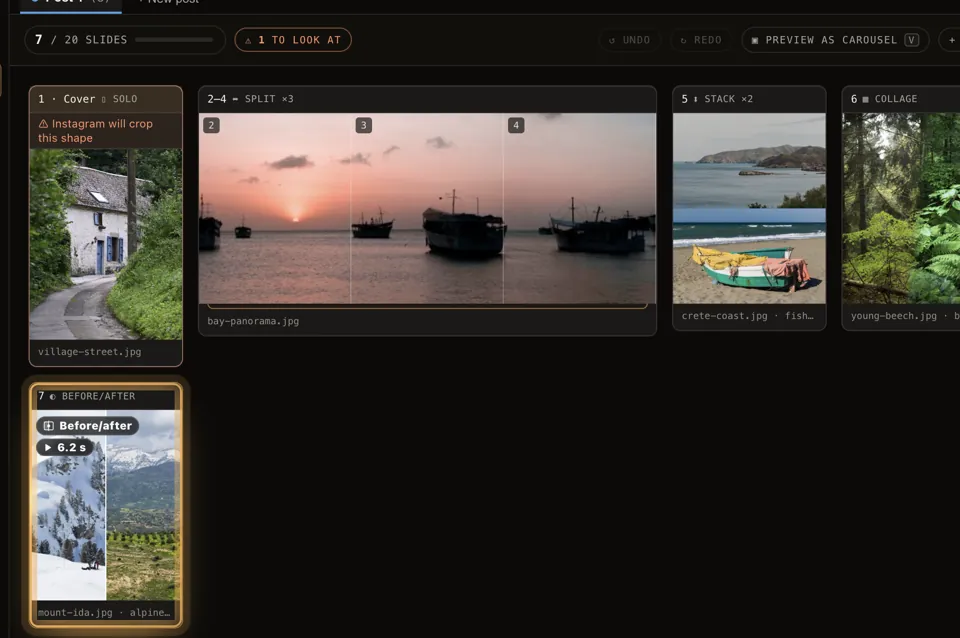Click the orange bar under the panorama
The width and height of the screenshot is (960, 638).
427,306
